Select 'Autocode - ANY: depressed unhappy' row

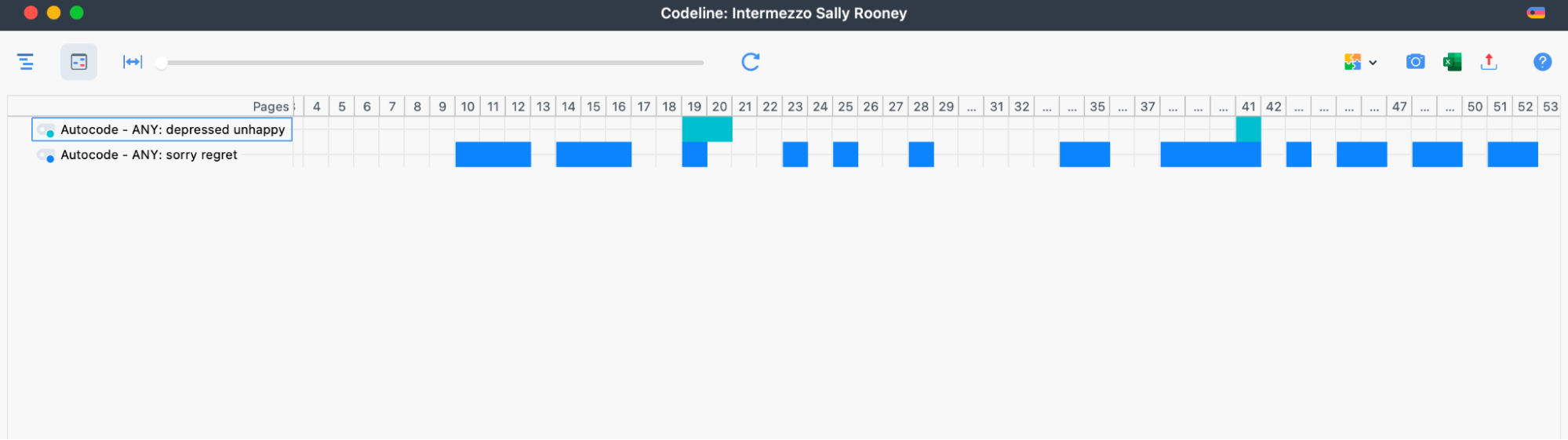coord(173,129)
